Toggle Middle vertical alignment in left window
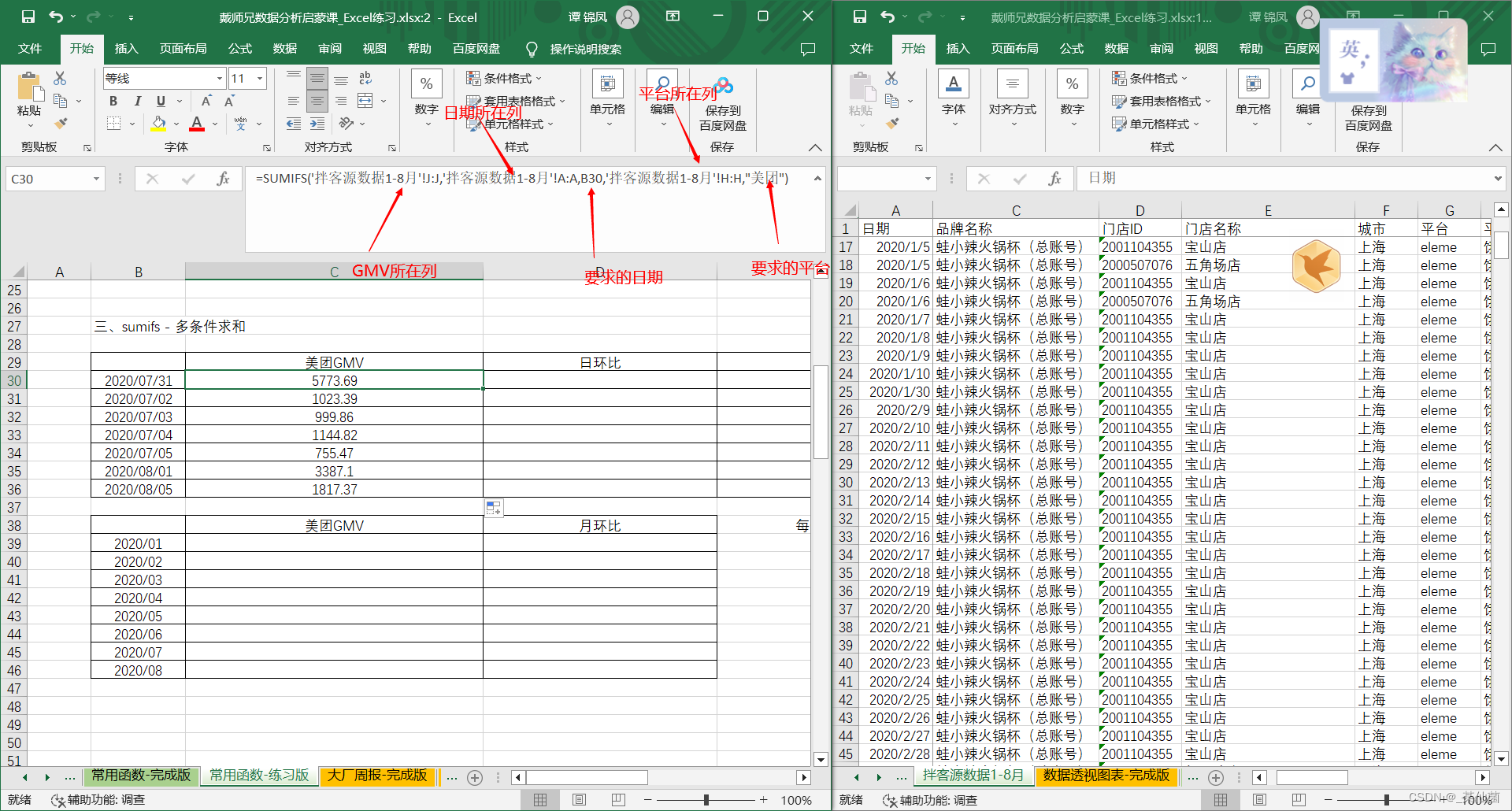The width and height of the screenshot is (1512, 811). (x=317, y=79)
